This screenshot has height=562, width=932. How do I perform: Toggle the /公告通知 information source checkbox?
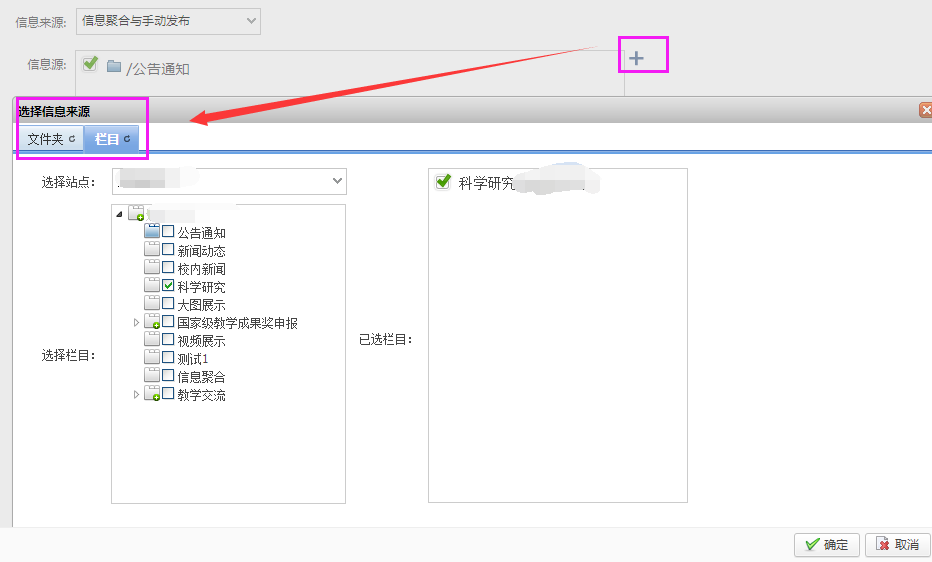point(91,65)
